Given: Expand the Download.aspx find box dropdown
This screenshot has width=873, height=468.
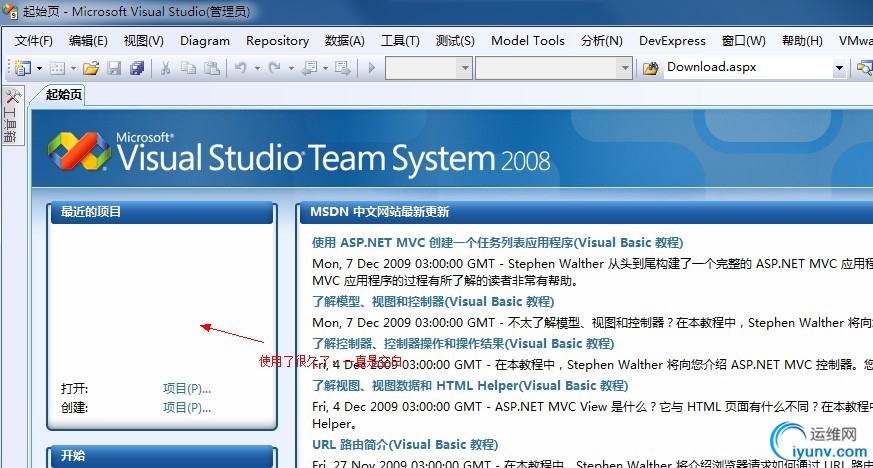Looking at the screenshot, I should (839, 68).
